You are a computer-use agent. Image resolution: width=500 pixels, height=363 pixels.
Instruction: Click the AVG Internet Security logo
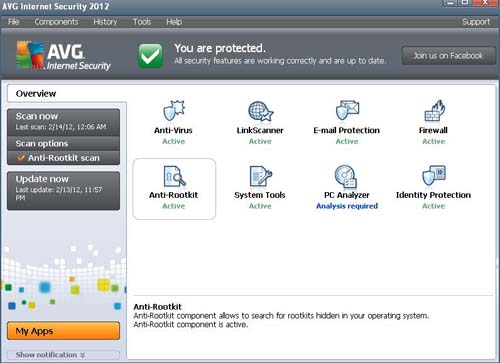click(63, 56)
